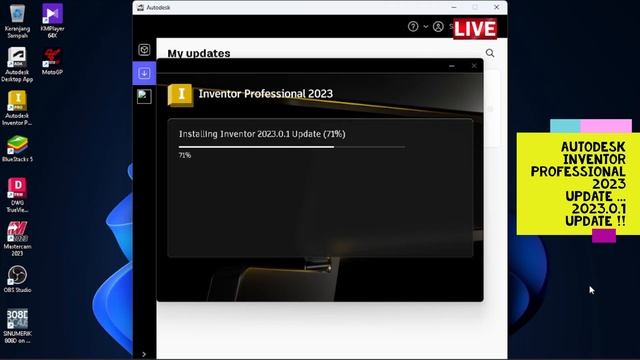Screen dimensions: 640x360
Task: Expand the Autodesk sidebar with bottom chevron
Action: pos(144,354)
